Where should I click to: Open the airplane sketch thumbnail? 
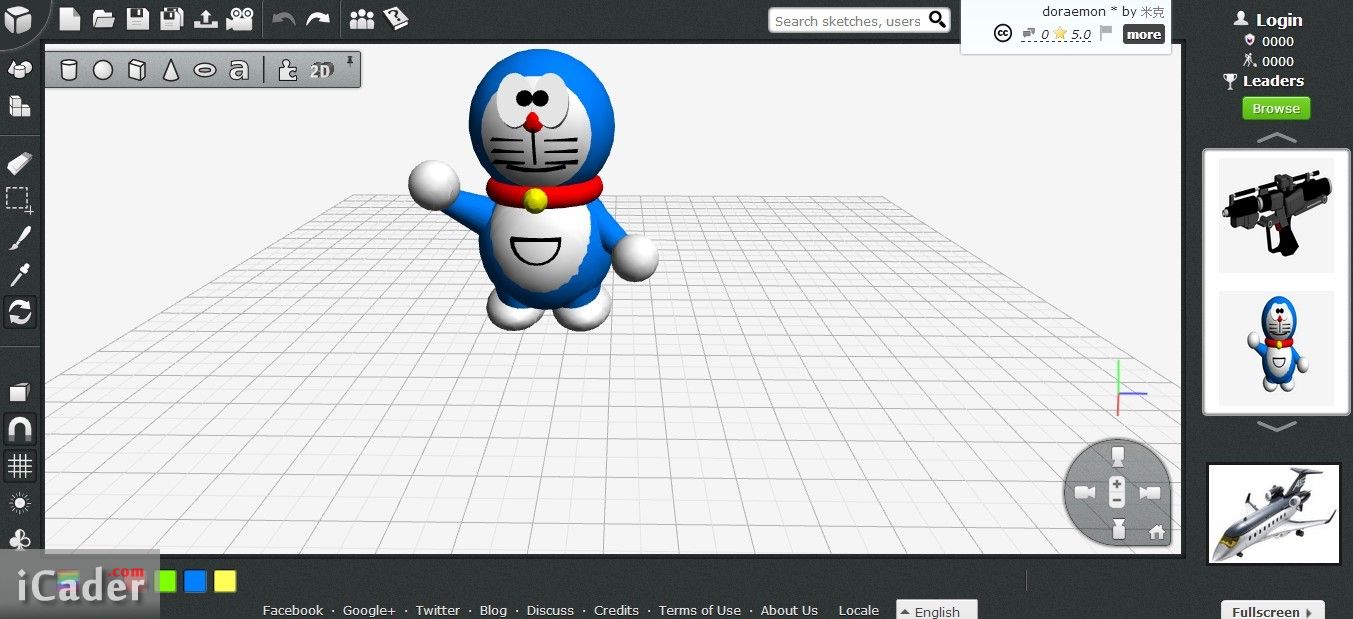(x=1274, y=514)
